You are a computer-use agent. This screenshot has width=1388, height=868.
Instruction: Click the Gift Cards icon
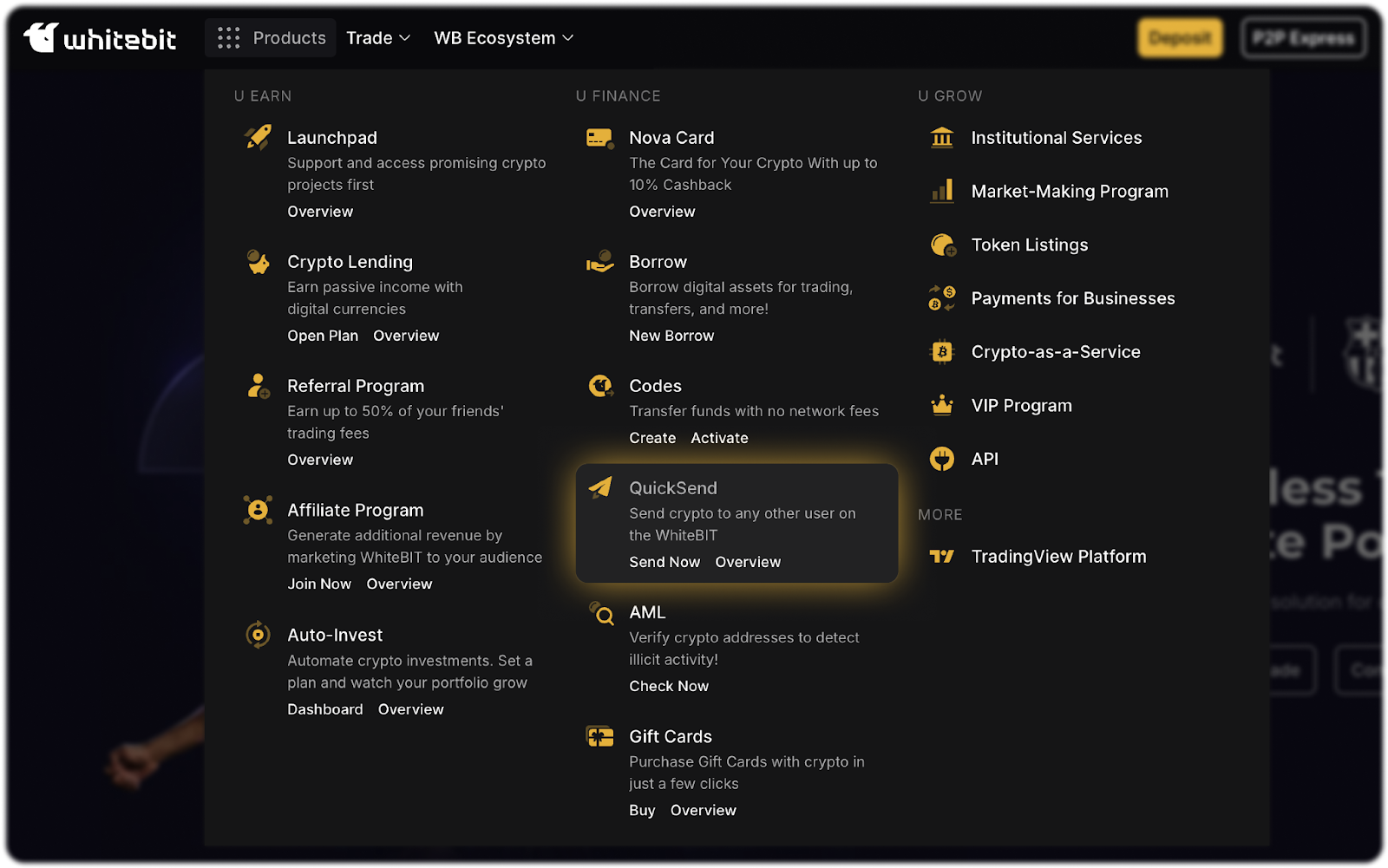point(599,737)
